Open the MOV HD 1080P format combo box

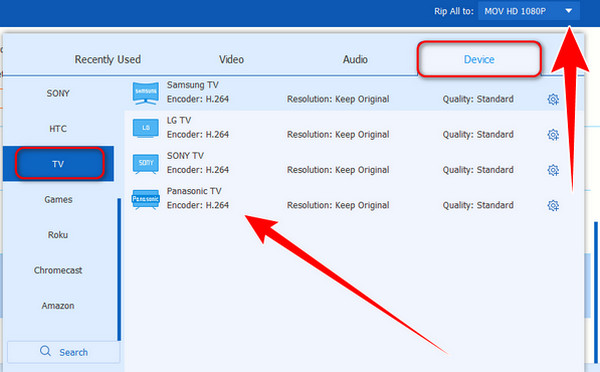coord(529,11)
